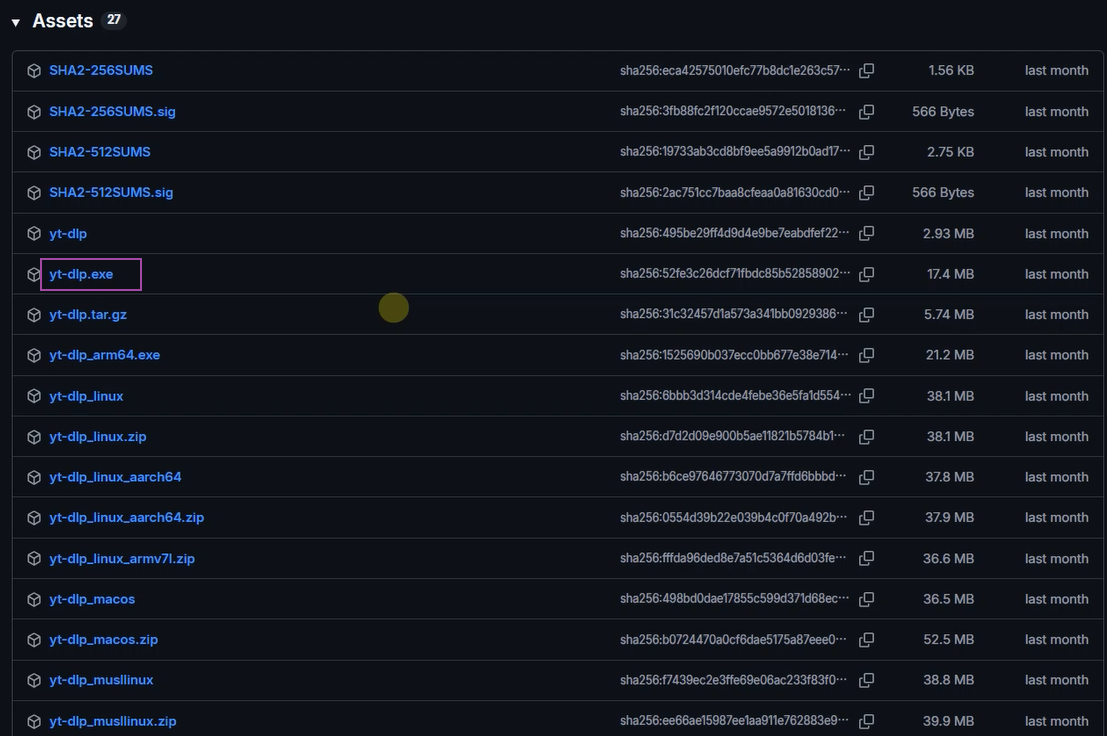Copy SHA256 hash for yt-dlp_linux.zip
The height and width of the screenshot is (736, 1107).
pos(866,437)
